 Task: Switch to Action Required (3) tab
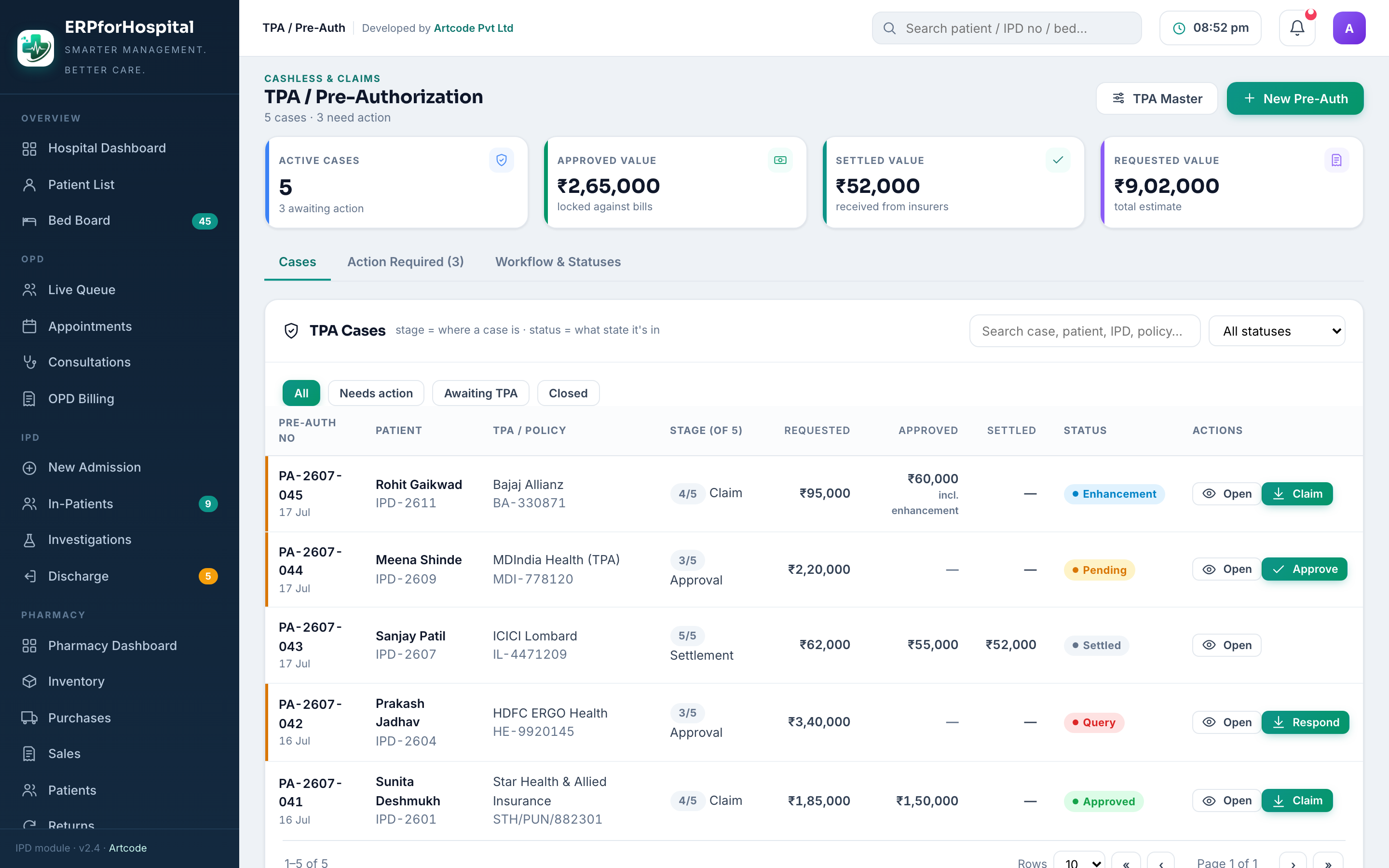[405, 262]
